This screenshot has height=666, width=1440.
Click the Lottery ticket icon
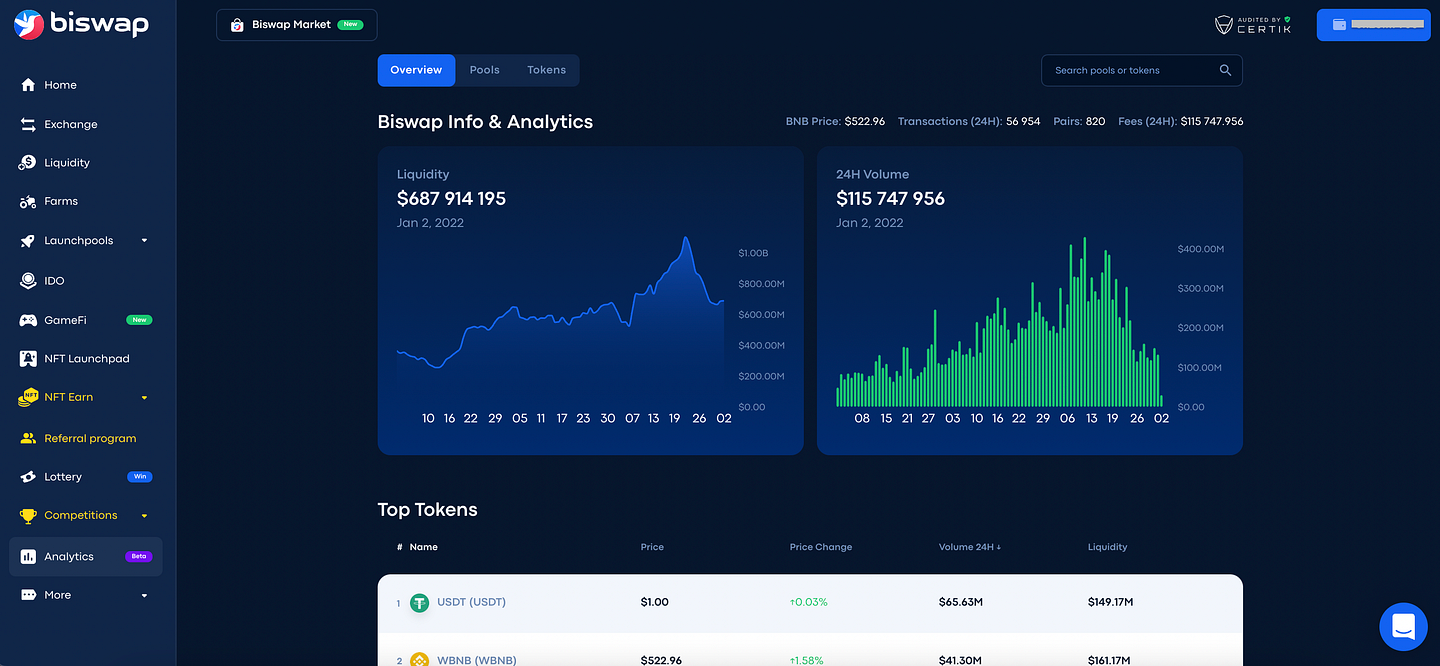click(28, 477)
